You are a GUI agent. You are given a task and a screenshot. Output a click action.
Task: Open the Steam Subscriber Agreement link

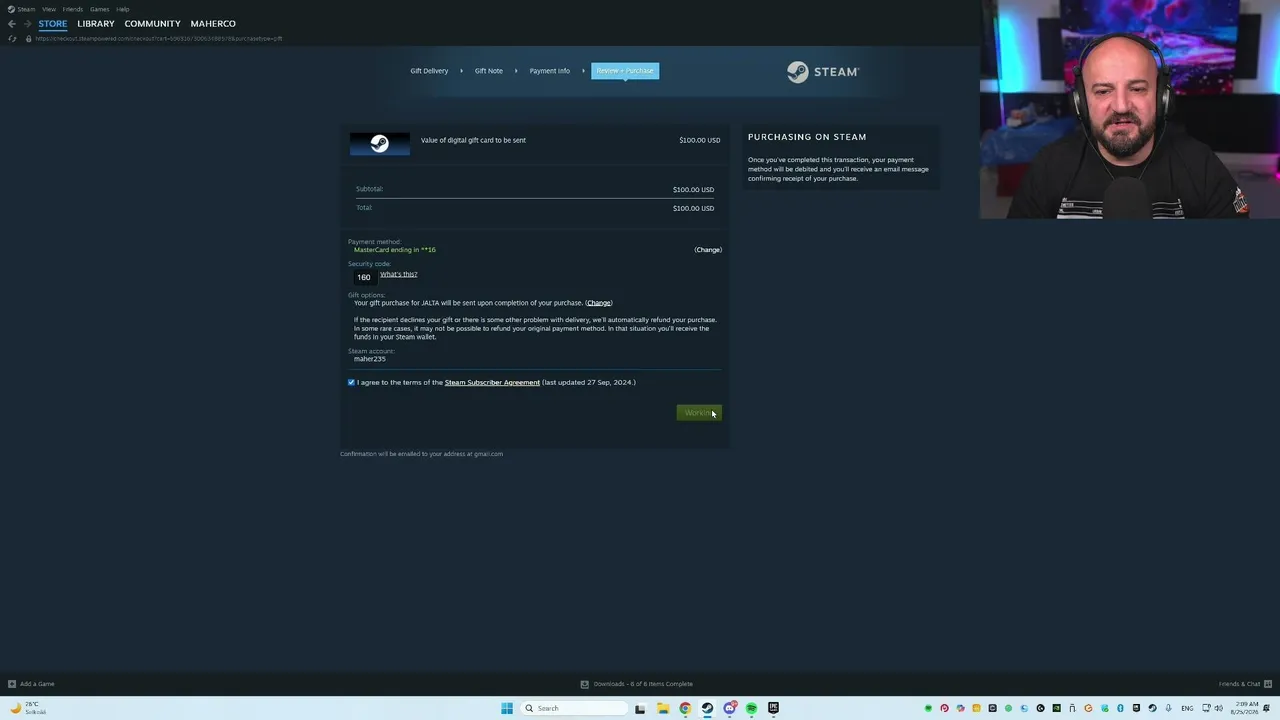coord(492,382)
